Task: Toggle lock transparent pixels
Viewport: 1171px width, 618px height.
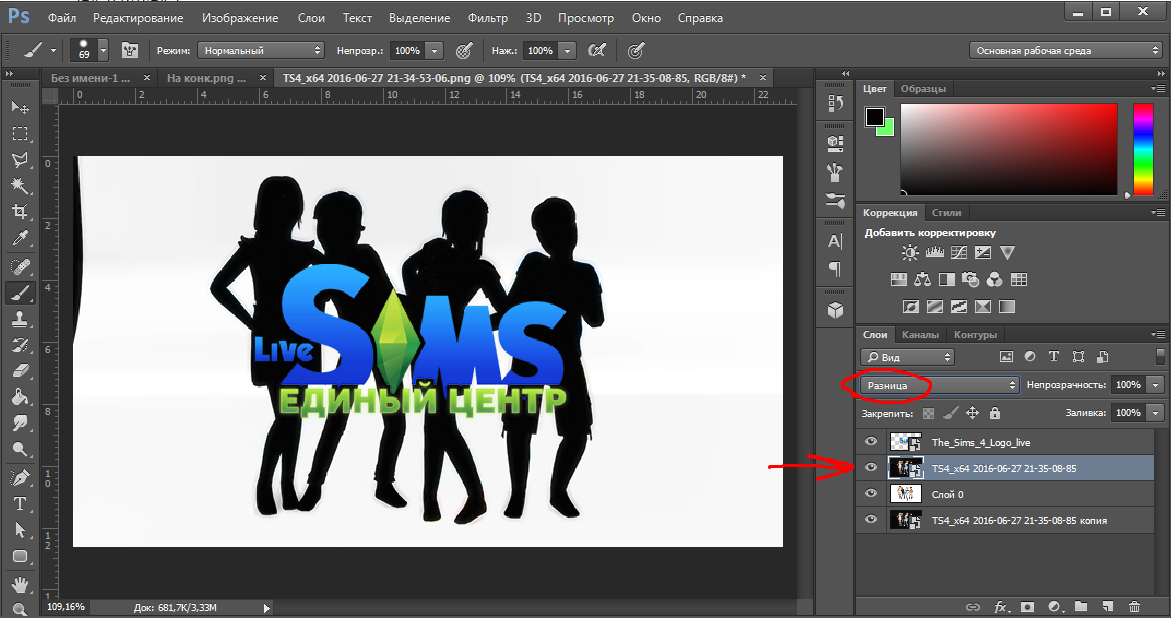Action: click(928, 413)
